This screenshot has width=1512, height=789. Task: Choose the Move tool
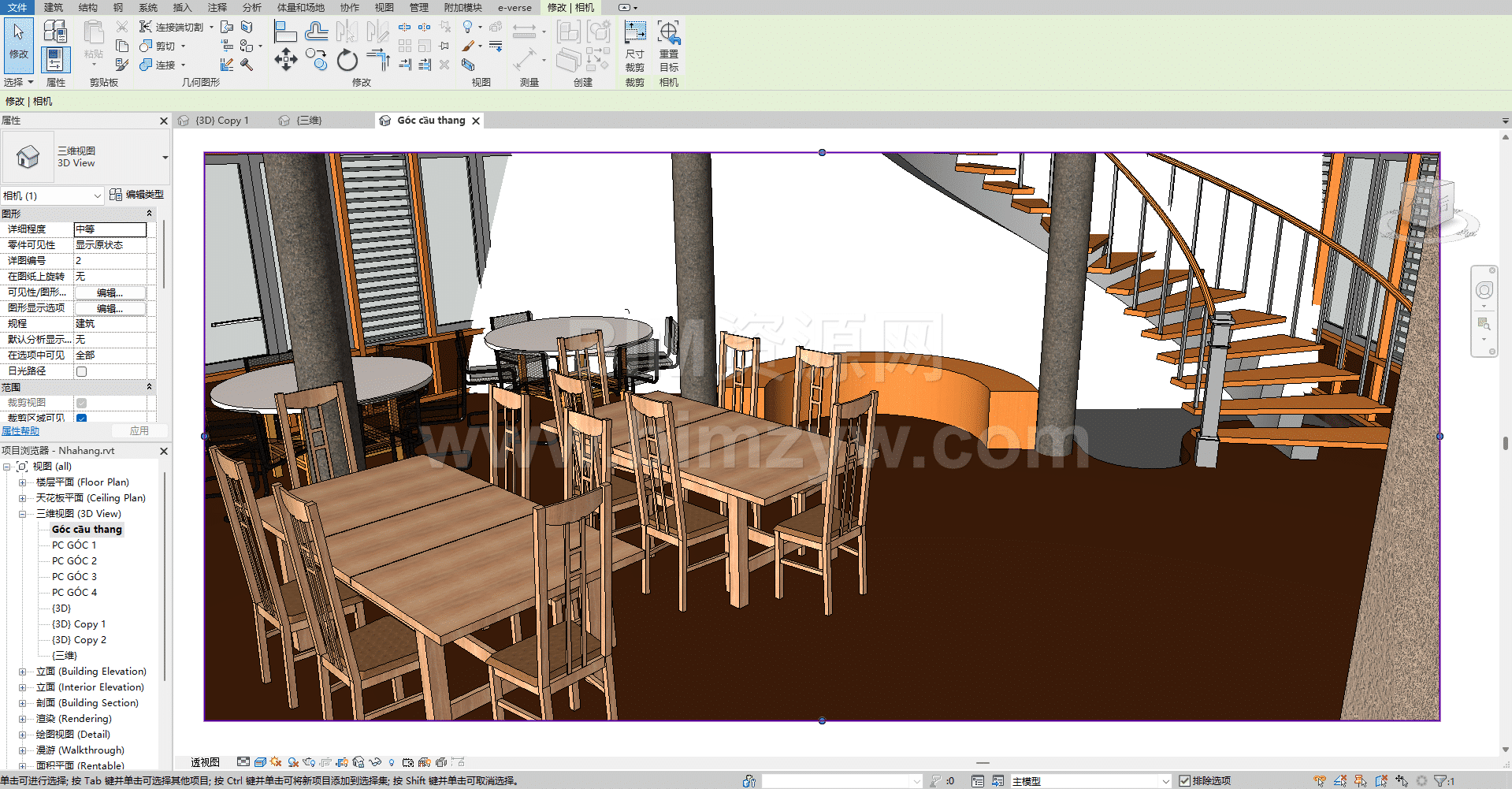click(285, 59)
